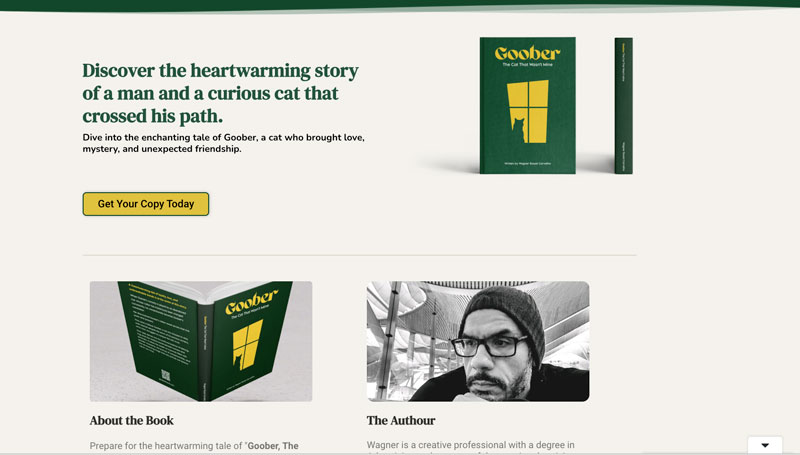The width and height of the screenshot is (800, 455).
Task: Expand the black down-arrow tab at bottom right
Action: pos(764,445)
